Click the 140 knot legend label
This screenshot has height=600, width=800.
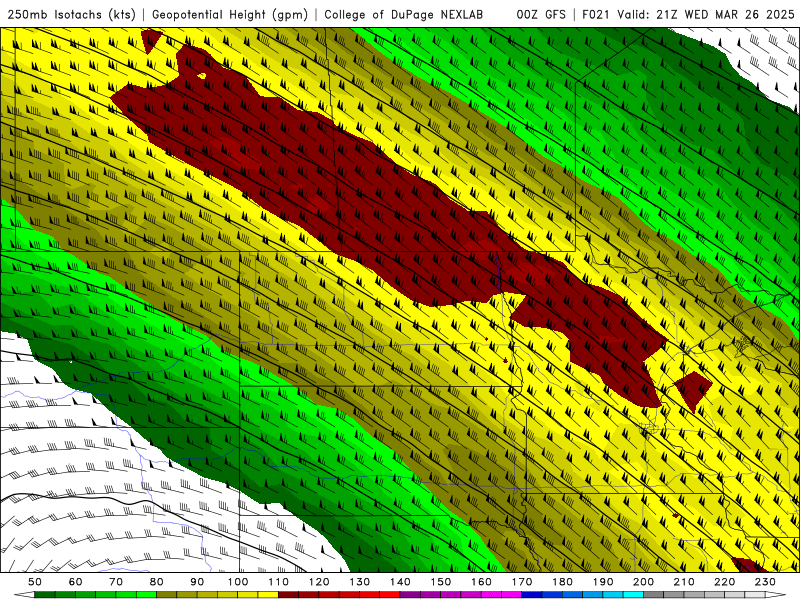pyautogui.click(x=400, y=582)
